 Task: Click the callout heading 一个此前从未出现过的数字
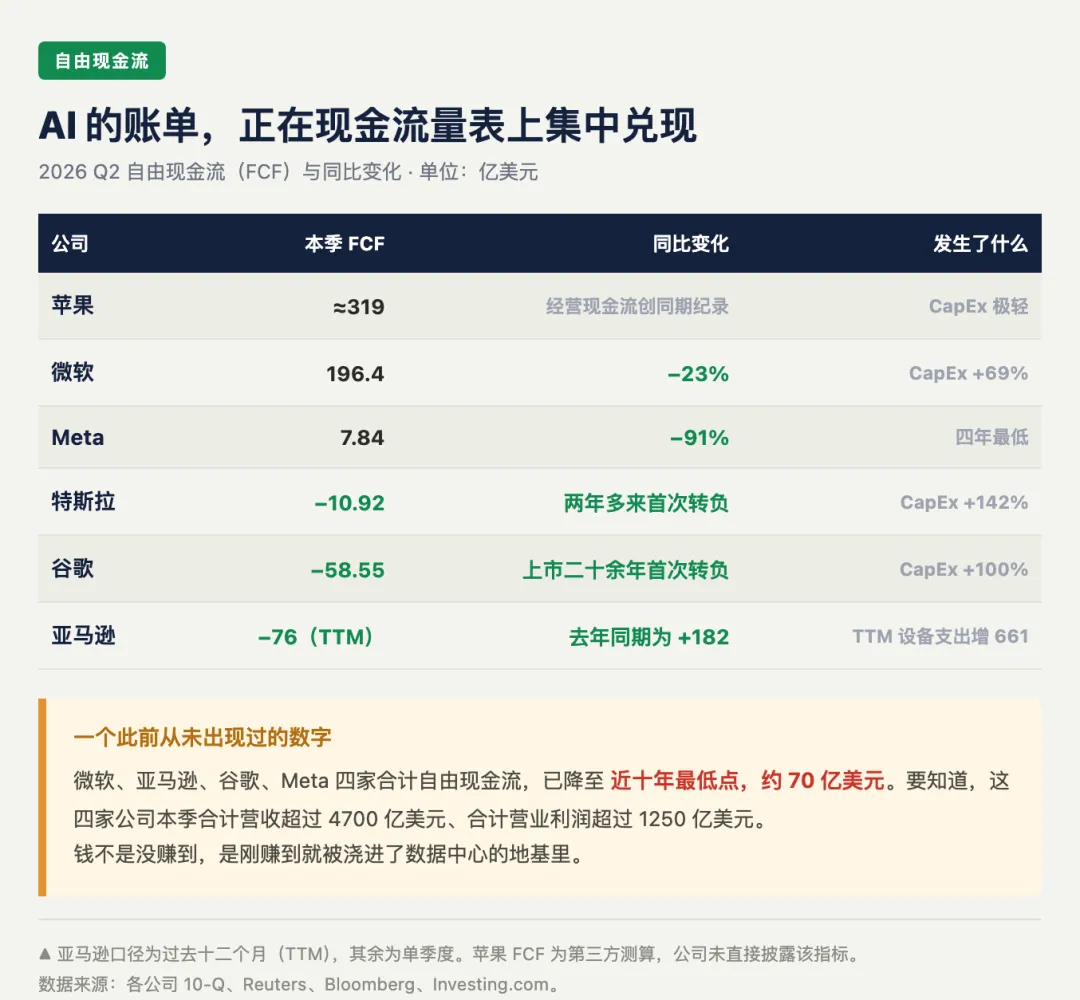[x=202, y=737]
